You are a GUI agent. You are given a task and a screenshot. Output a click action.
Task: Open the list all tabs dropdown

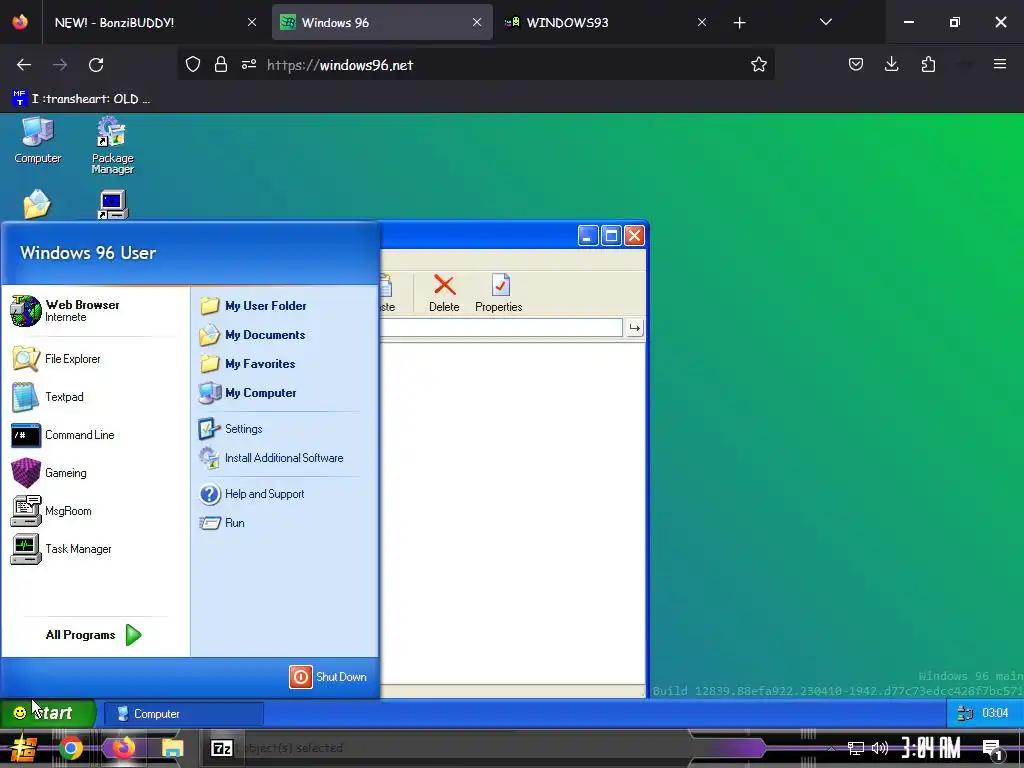825,22
